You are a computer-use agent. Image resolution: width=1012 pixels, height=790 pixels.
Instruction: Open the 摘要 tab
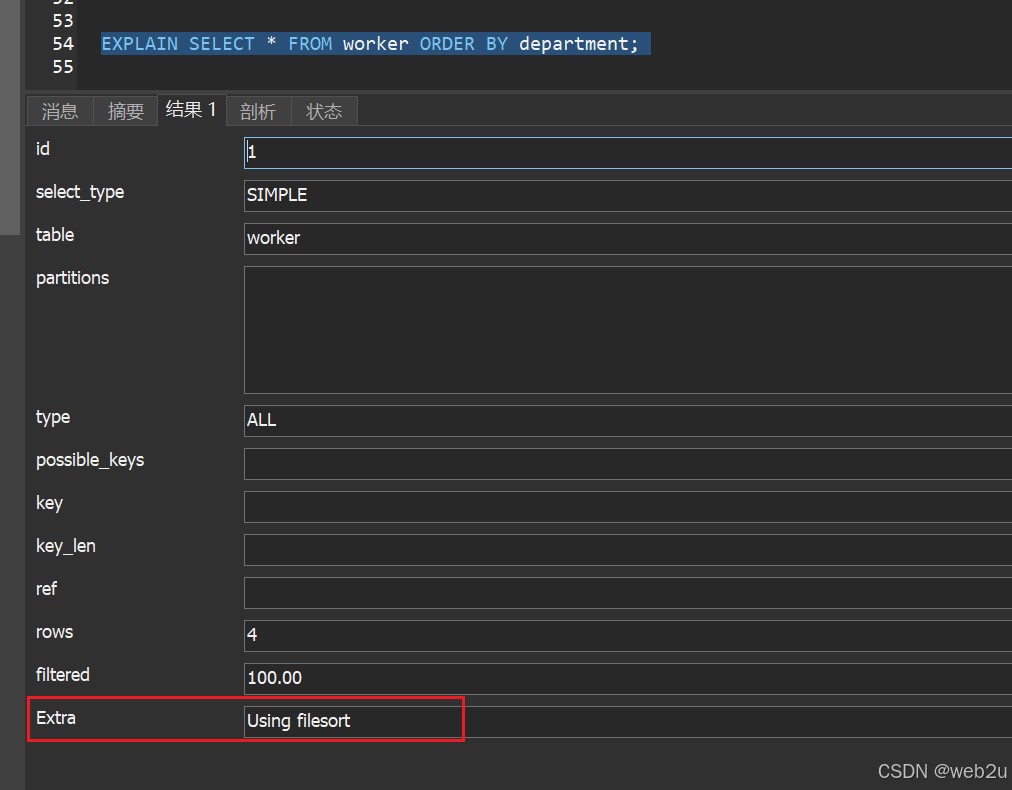click(126, 111)
